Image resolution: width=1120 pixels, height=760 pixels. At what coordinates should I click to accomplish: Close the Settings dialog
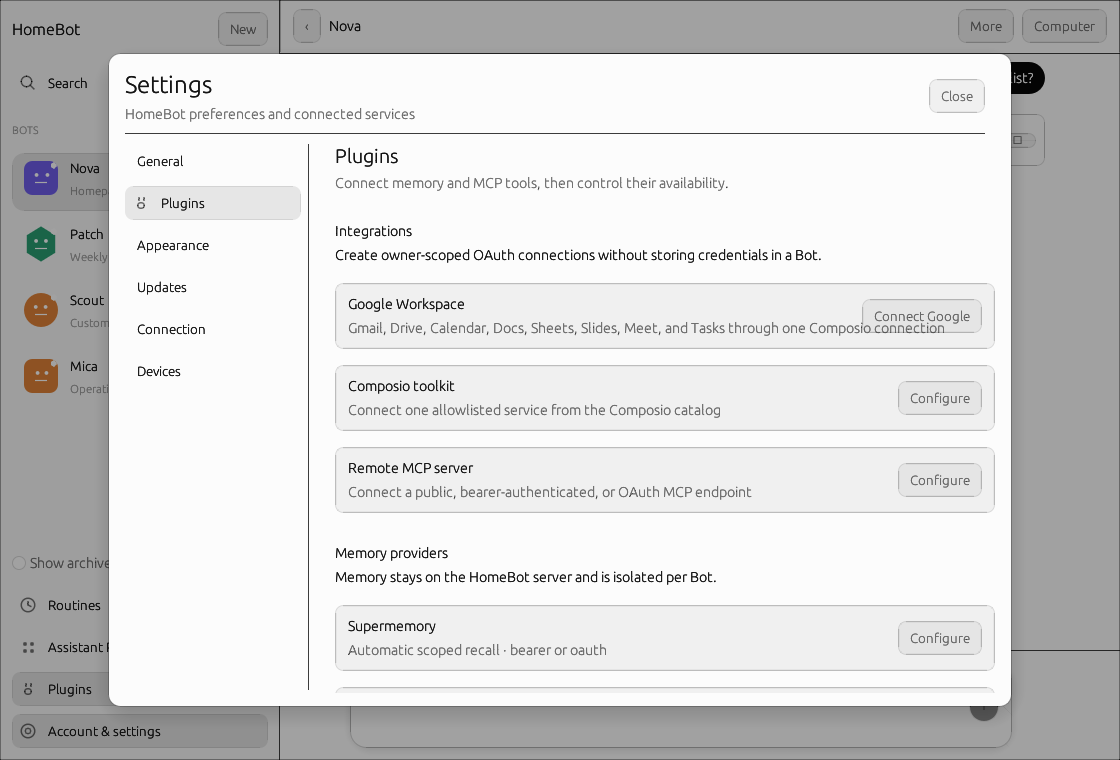point(956,96)
